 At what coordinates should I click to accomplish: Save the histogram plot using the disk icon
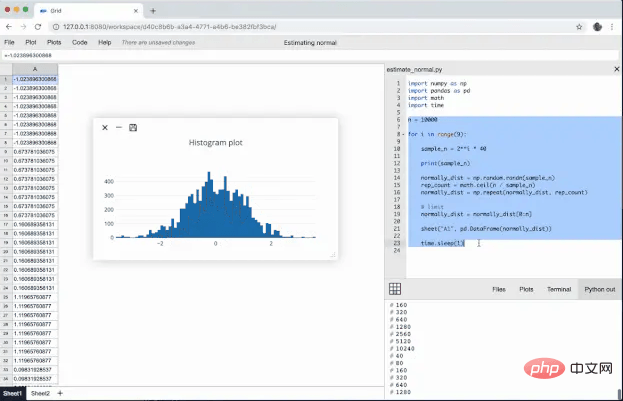coord(133,128)
